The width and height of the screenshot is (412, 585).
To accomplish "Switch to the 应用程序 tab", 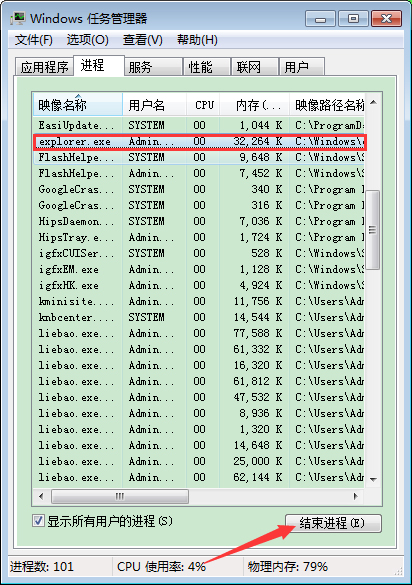I will 44,67.
